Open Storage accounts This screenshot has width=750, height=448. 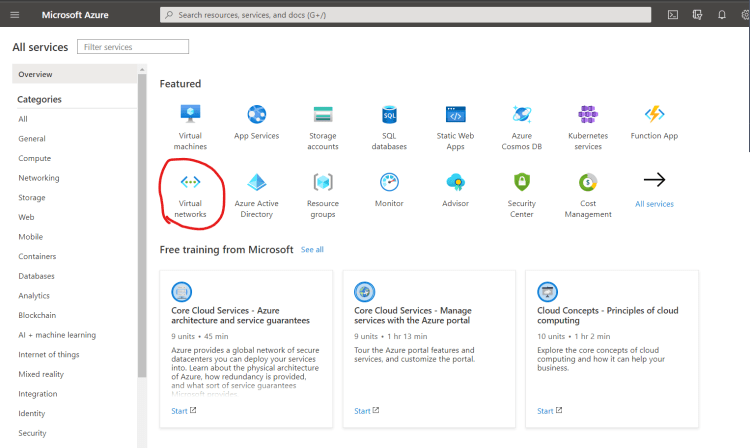323,127
